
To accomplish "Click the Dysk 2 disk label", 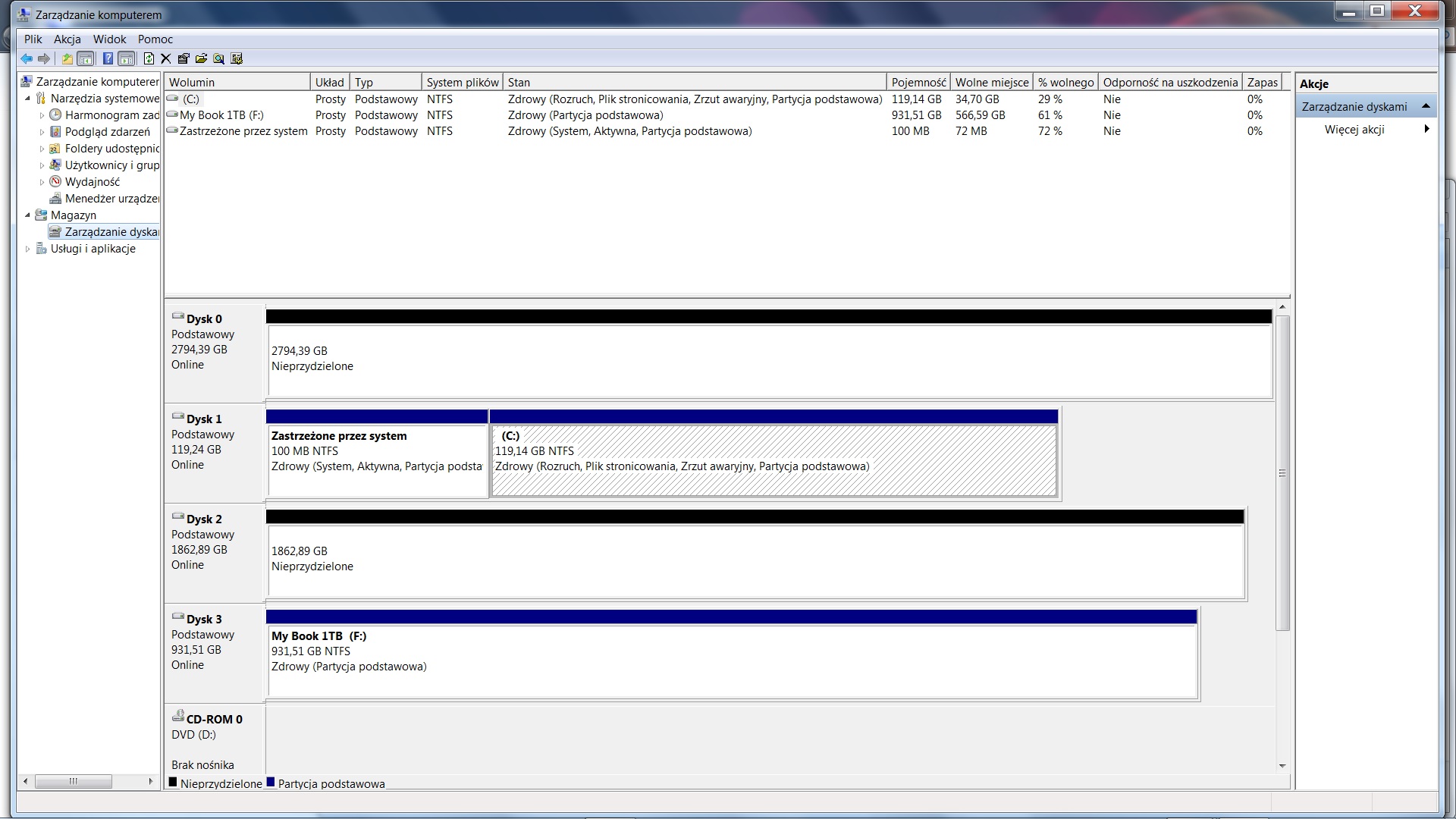I will point(203,519).
